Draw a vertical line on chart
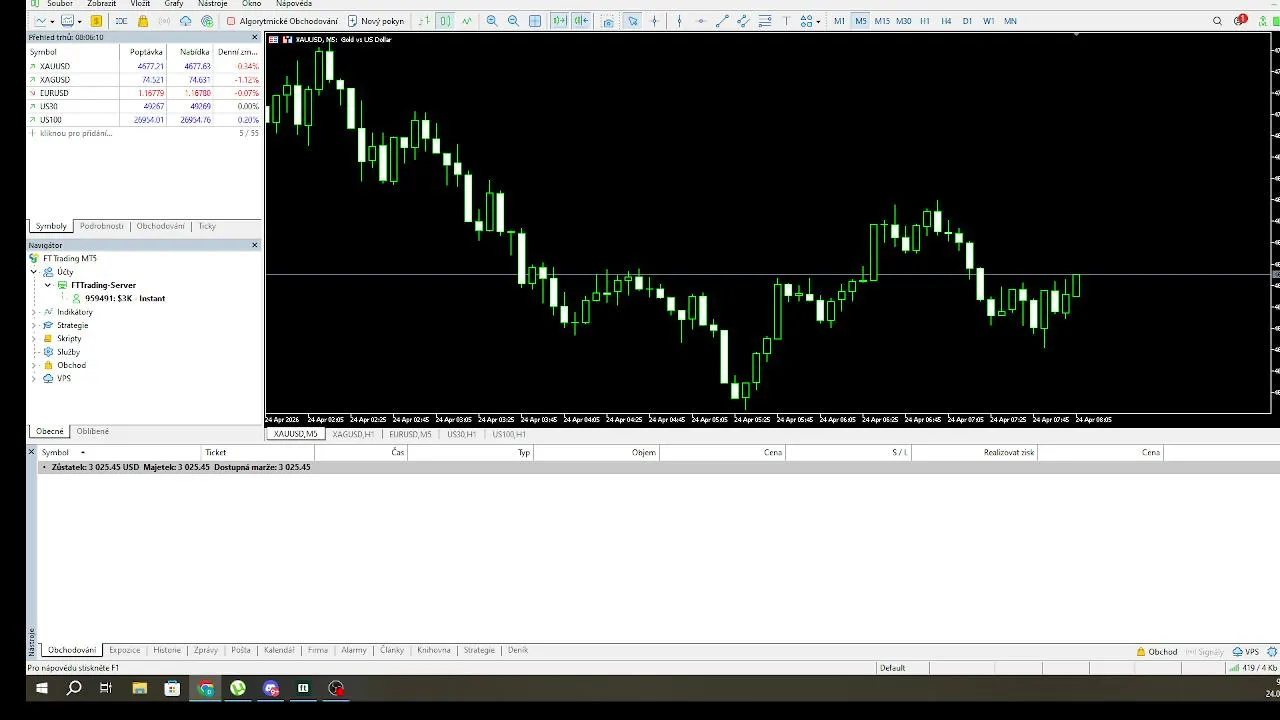 (679, 21)
